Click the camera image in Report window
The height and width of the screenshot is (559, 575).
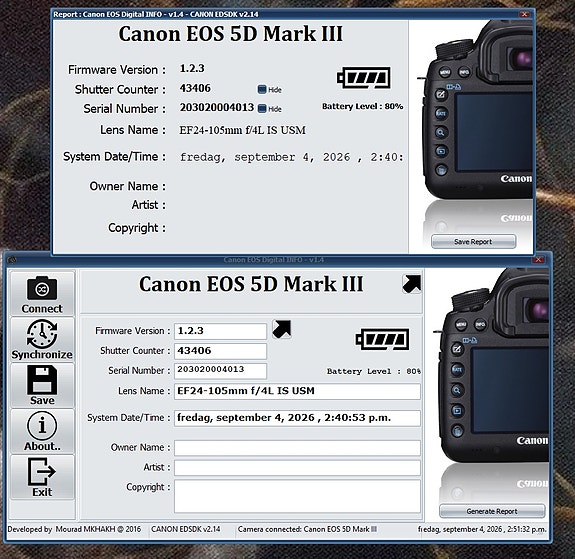click(475, 110)
